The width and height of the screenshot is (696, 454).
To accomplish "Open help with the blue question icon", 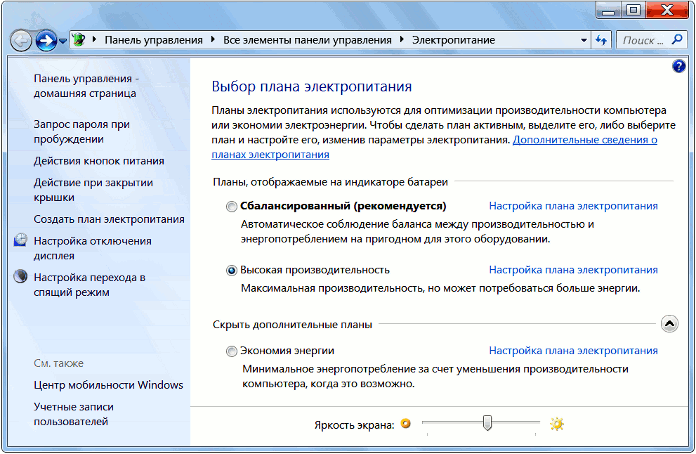I will (x=679, y=66).
